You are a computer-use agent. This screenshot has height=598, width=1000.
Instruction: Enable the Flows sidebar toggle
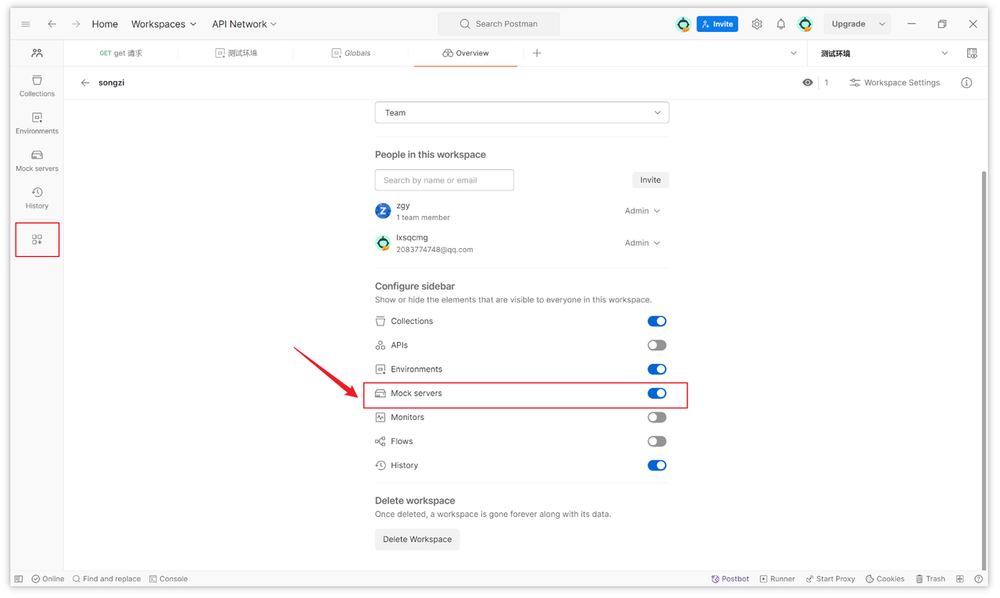point(657,441)
